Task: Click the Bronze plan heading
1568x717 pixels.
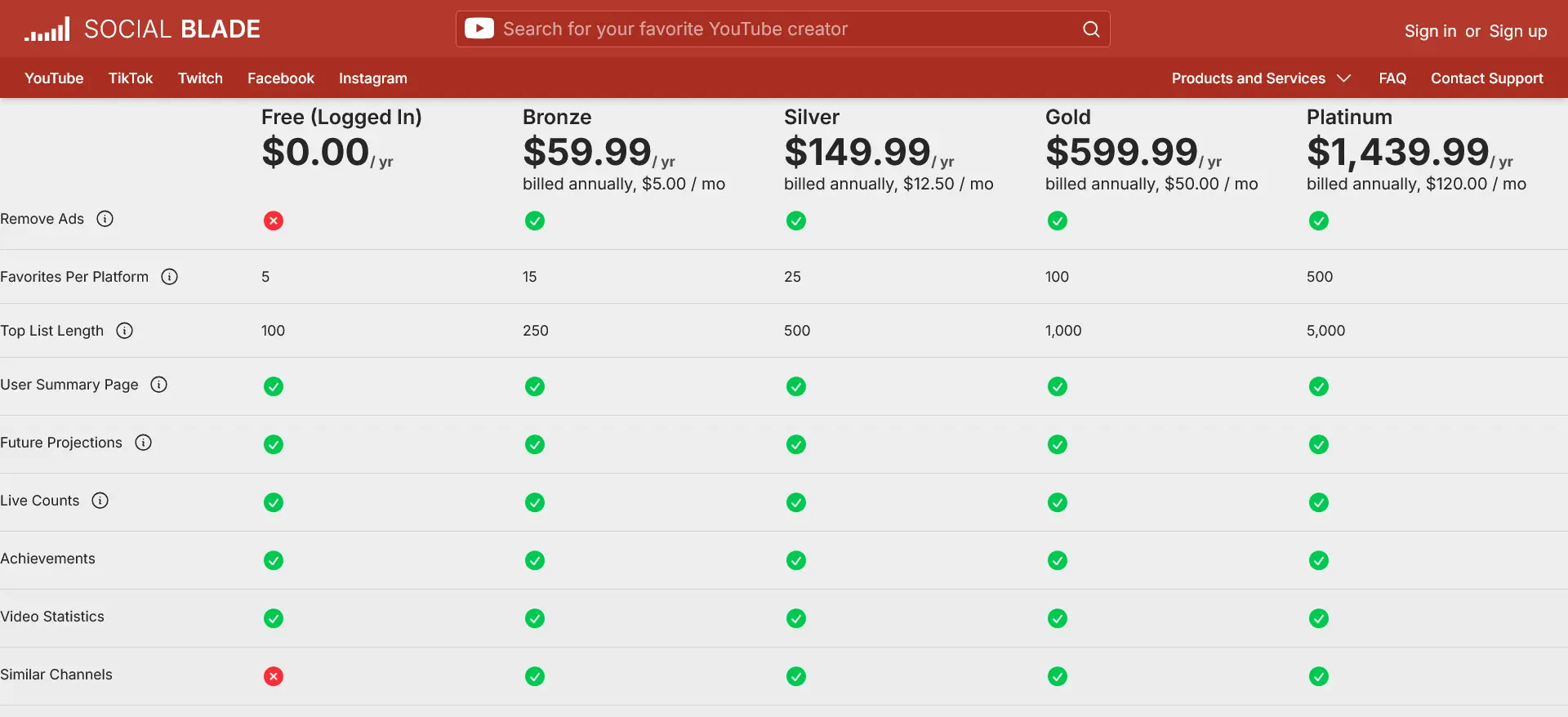Action: [x=557, y=117]
